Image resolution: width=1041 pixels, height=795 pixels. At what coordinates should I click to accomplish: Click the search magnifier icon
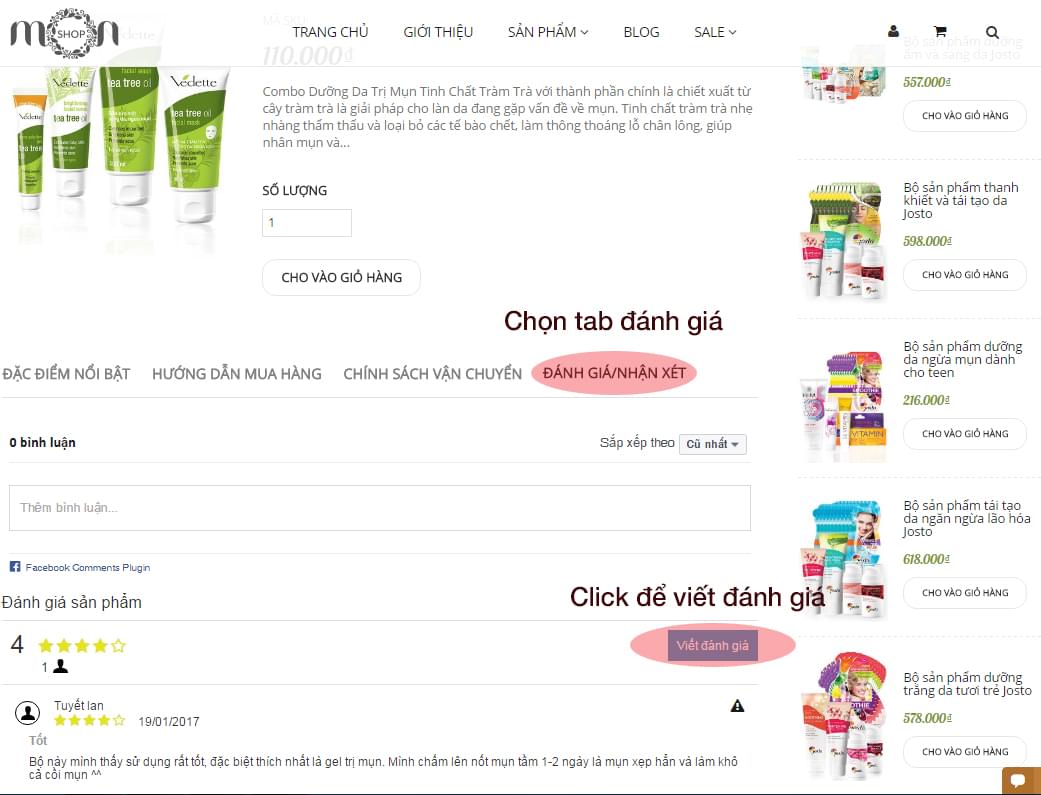coord(992,32)
